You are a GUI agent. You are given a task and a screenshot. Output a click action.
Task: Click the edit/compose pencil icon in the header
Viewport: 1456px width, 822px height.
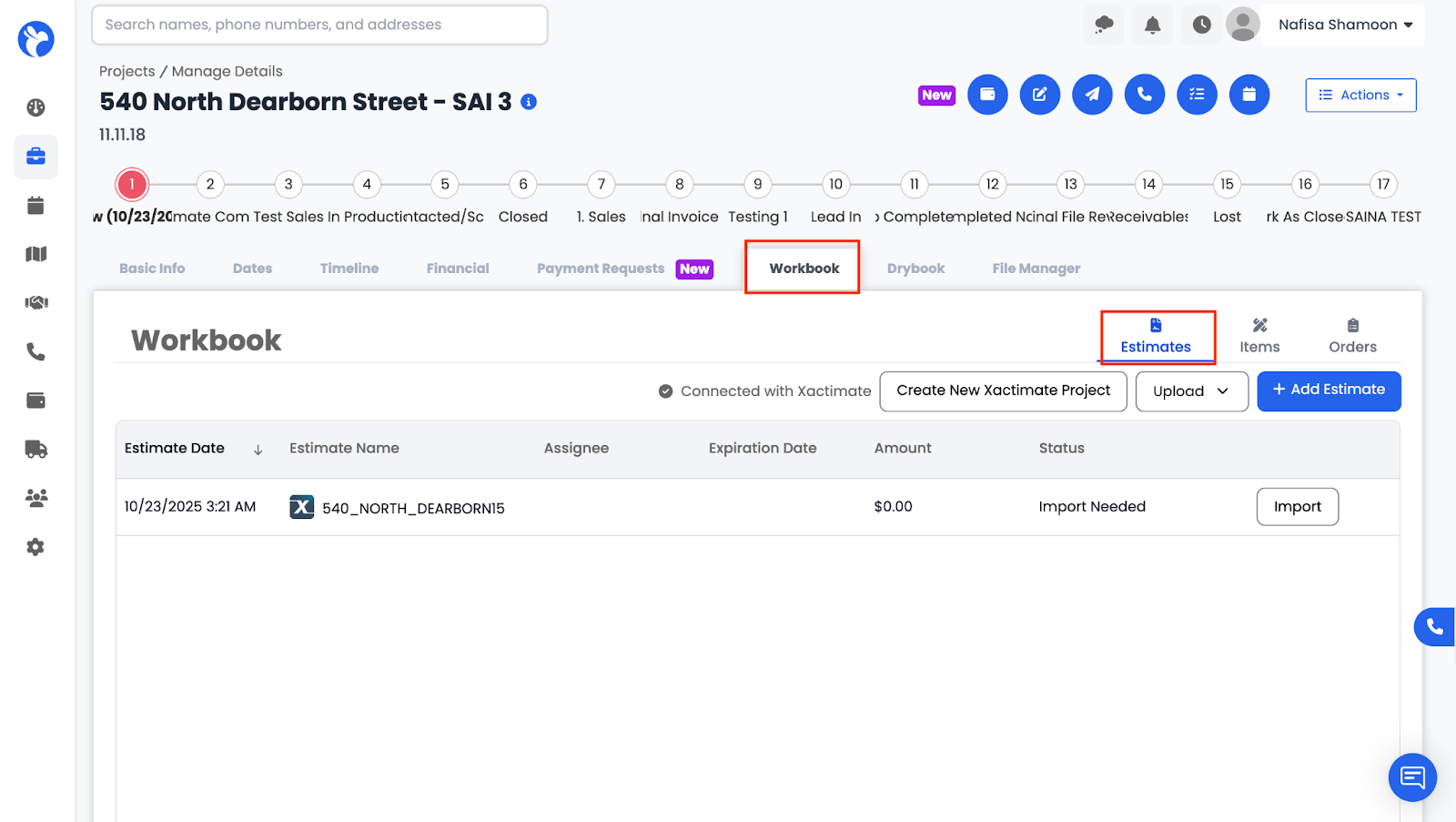click(1039, 94)
